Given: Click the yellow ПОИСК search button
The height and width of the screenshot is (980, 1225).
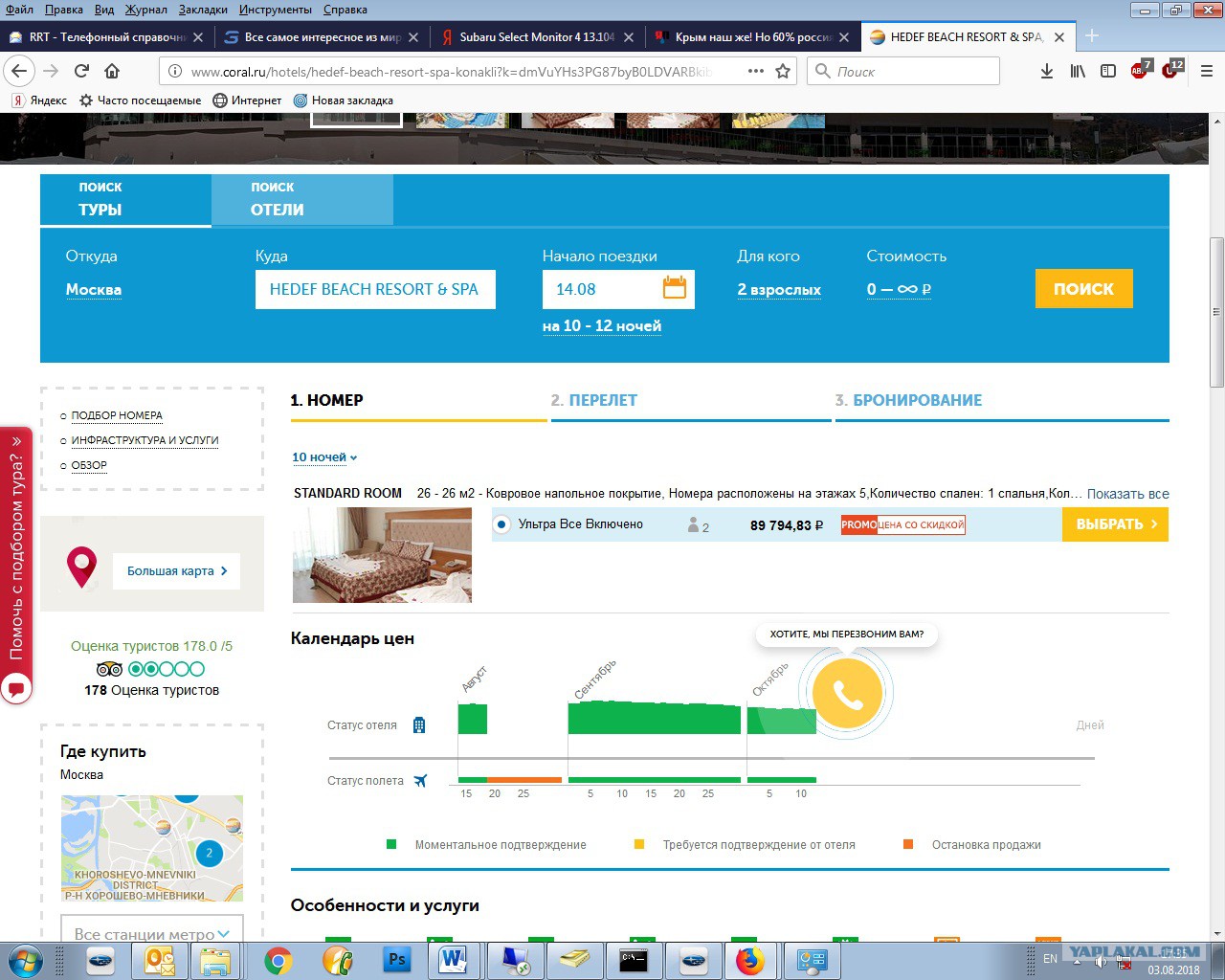Looking at the screenshot, I should click(1083, 288).
